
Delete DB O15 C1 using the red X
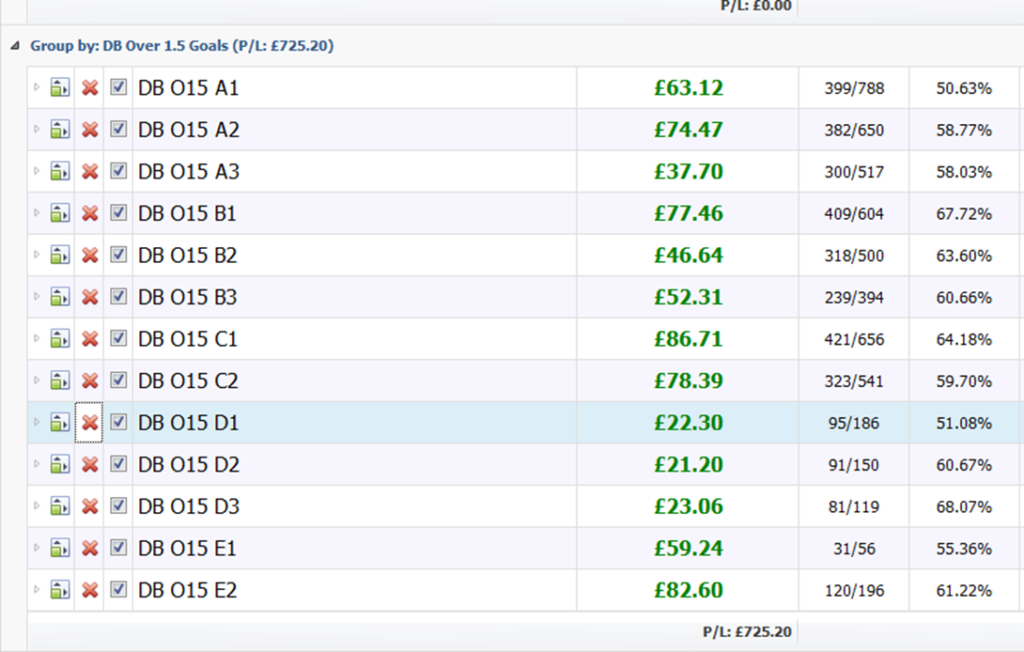(90, 340)
